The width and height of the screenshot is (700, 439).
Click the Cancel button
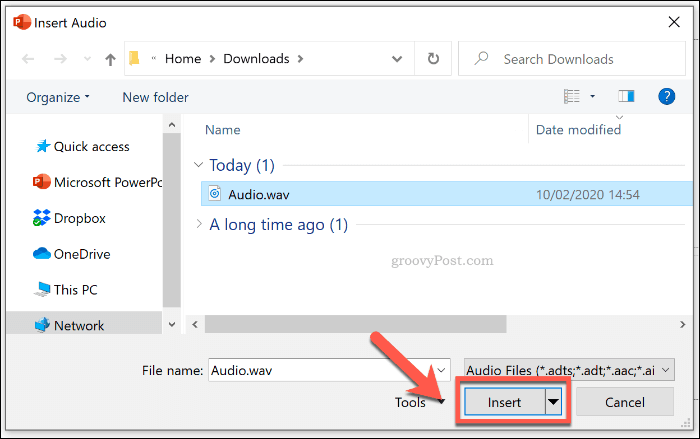[623, 402]
